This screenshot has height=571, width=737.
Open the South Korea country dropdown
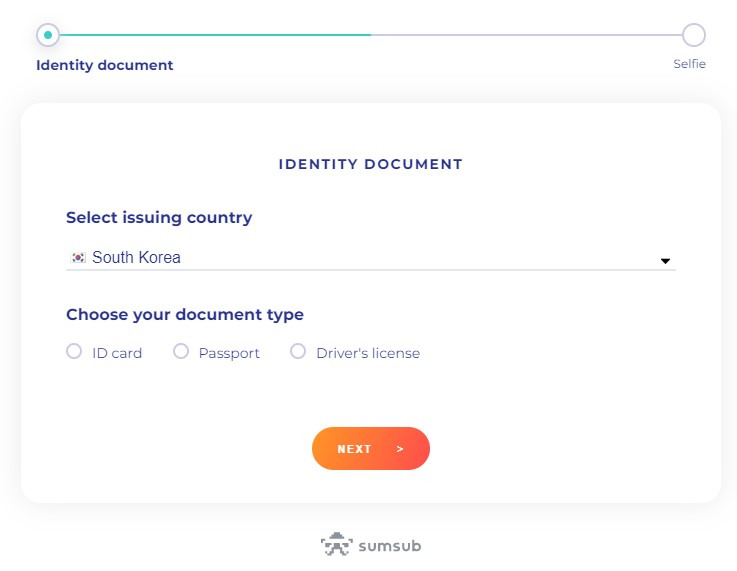(371, 258)
